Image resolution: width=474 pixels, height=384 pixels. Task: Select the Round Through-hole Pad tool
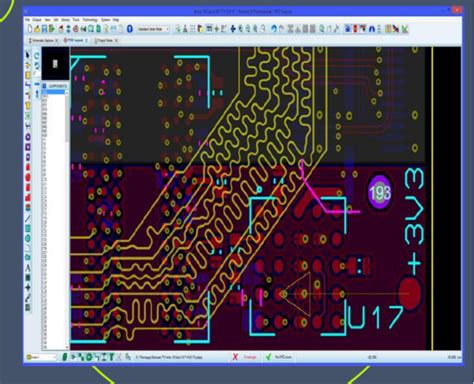(28, 137)
